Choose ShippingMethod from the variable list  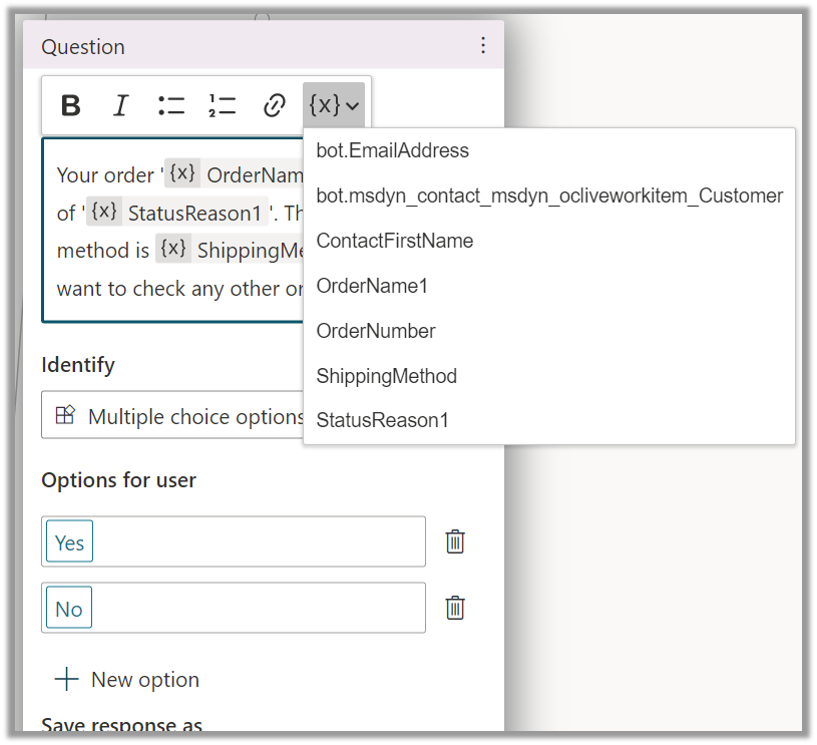pos(386,376)
